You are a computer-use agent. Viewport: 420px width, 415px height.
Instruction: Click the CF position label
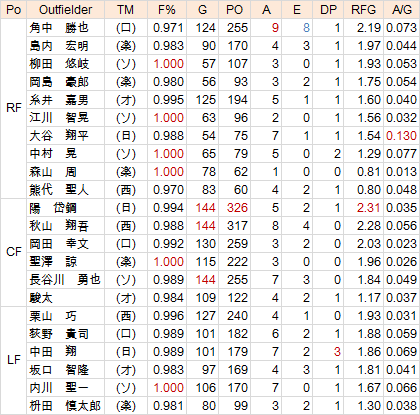[x=14, y=252]
